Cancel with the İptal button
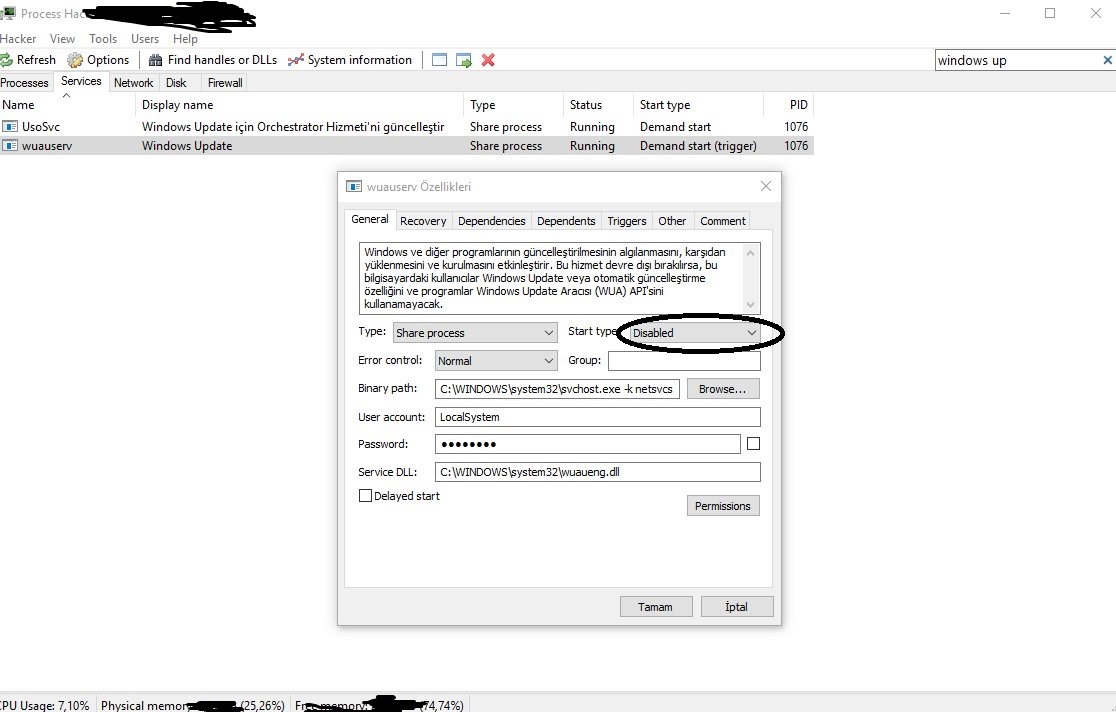Image resolution: width=1116 pixels, height=712 pixels. [x=737, y=607]
